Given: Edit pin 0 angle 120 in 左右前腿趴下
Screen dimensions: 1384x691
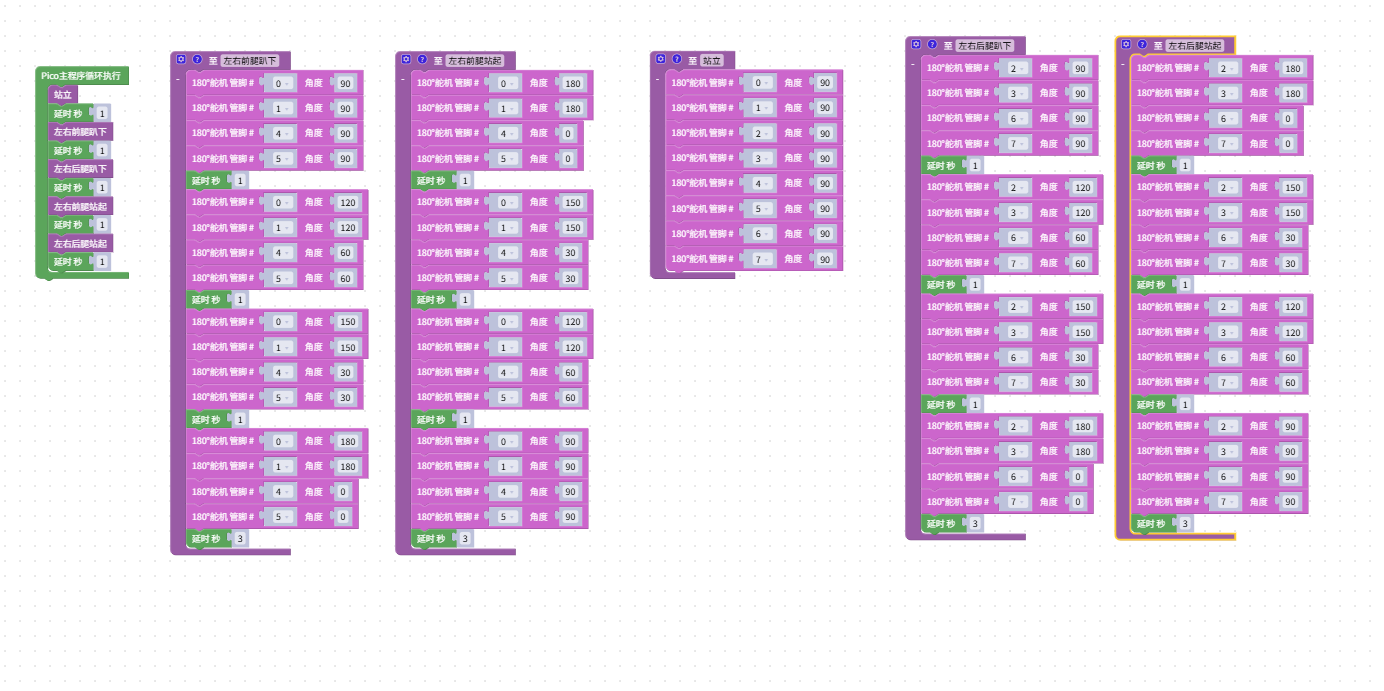Looking at the screenshot, I should [x=347, y=202].
